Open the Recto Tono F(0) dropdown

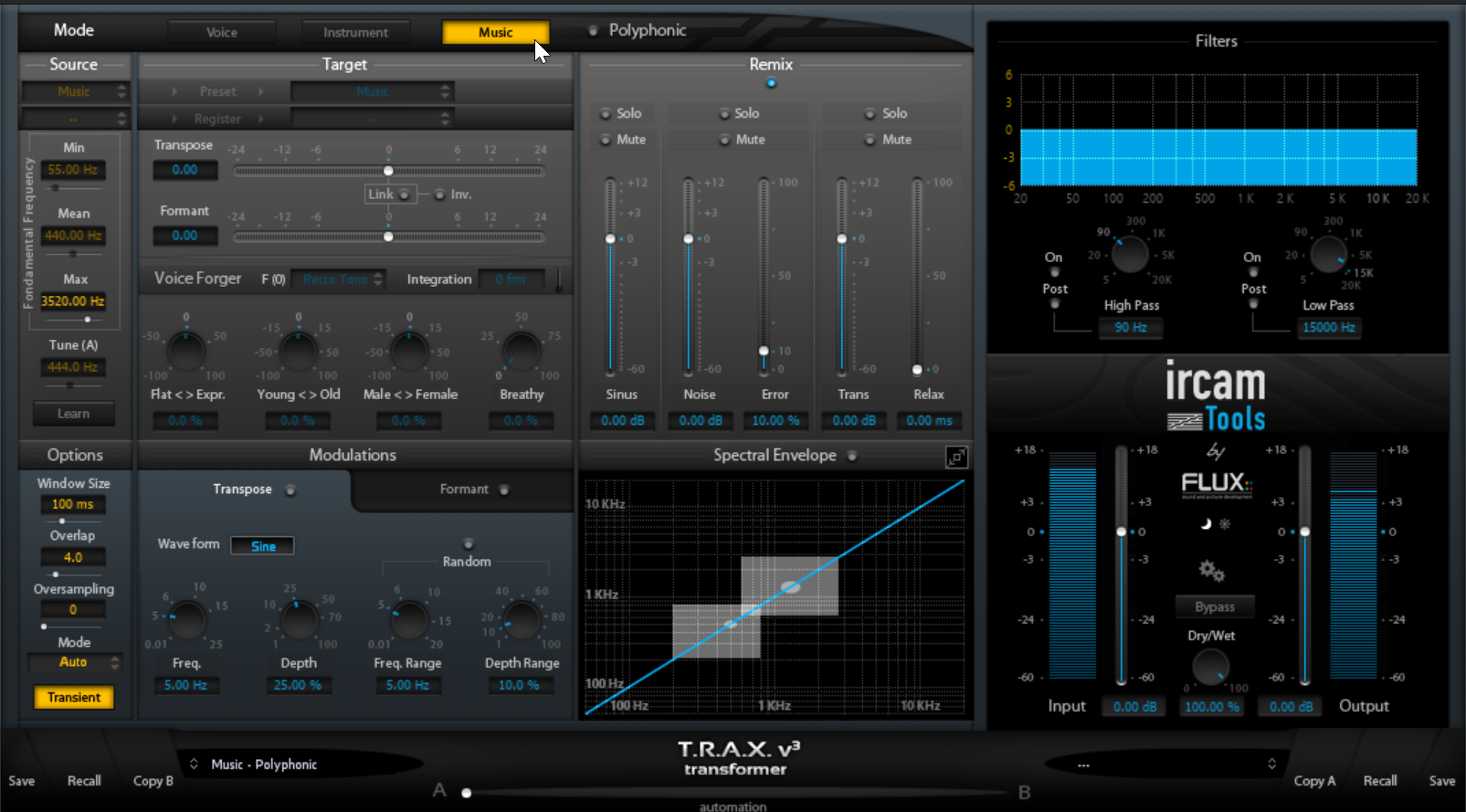[338, 279]
